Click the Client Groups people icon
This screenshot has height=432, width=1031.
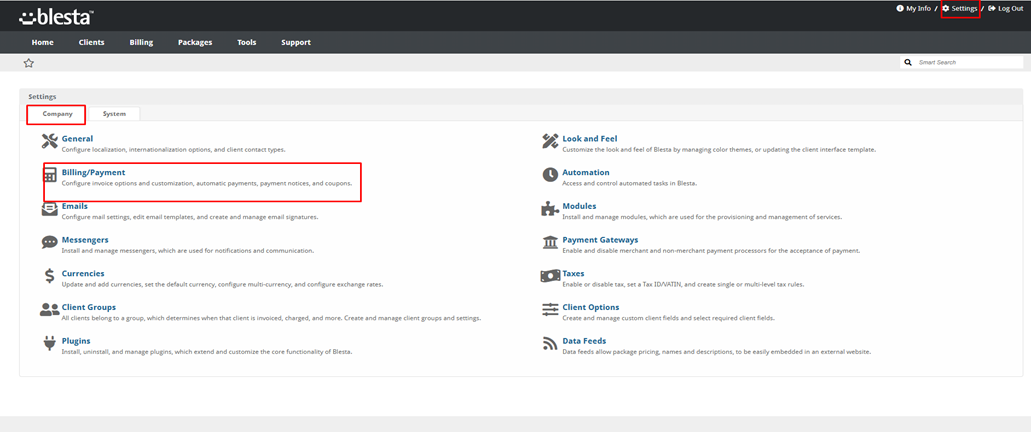[x=50, y=310]
